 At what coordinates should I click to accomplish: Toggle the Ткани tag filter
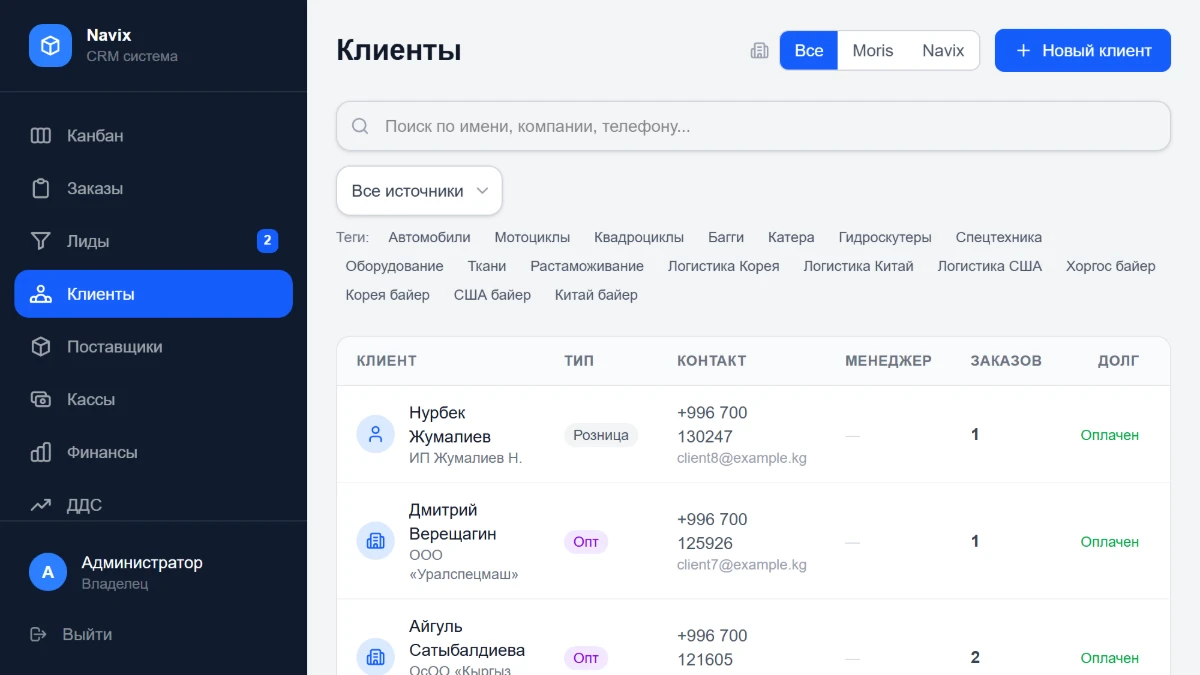coord(487,266)
